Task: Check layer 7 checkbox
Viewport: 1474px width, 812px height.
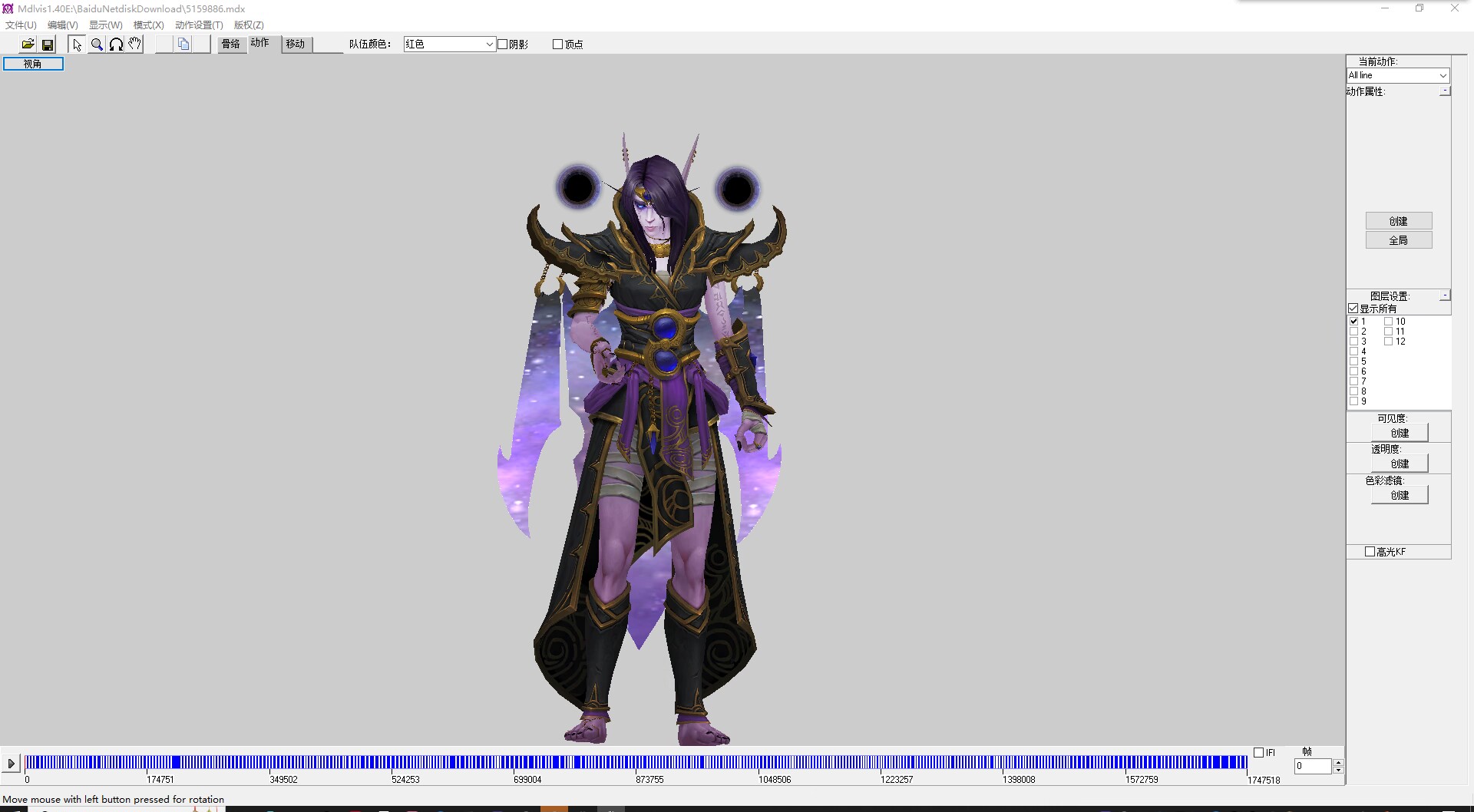Action: pos(1354,381)
